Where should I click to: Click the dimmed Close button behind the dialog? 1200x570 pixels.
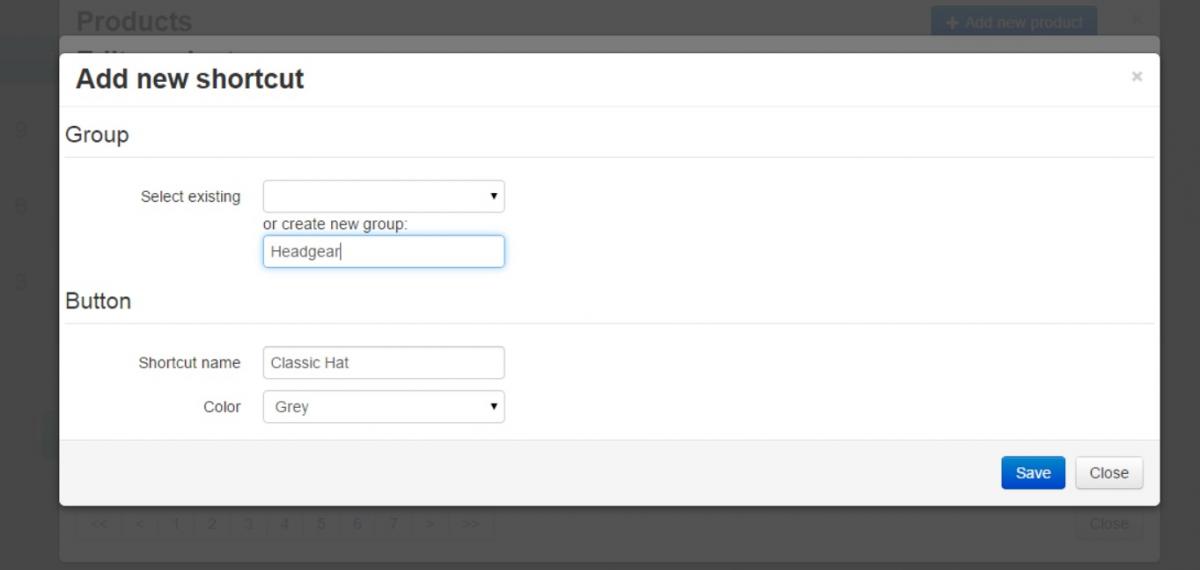1109,524
